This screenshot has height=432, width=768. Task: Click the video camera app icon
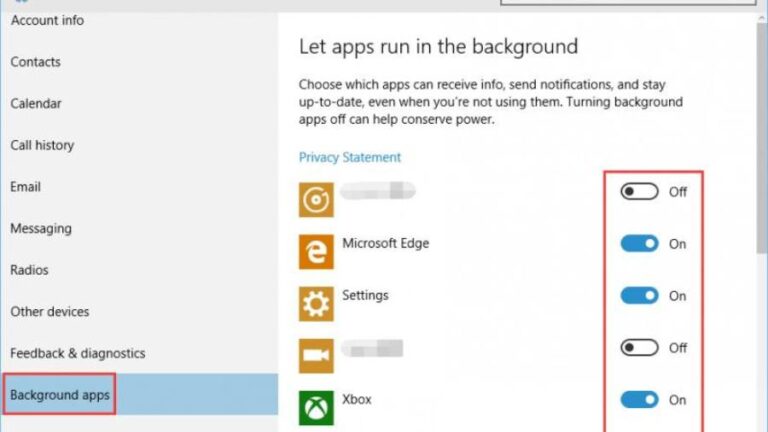tap(316, 356)
